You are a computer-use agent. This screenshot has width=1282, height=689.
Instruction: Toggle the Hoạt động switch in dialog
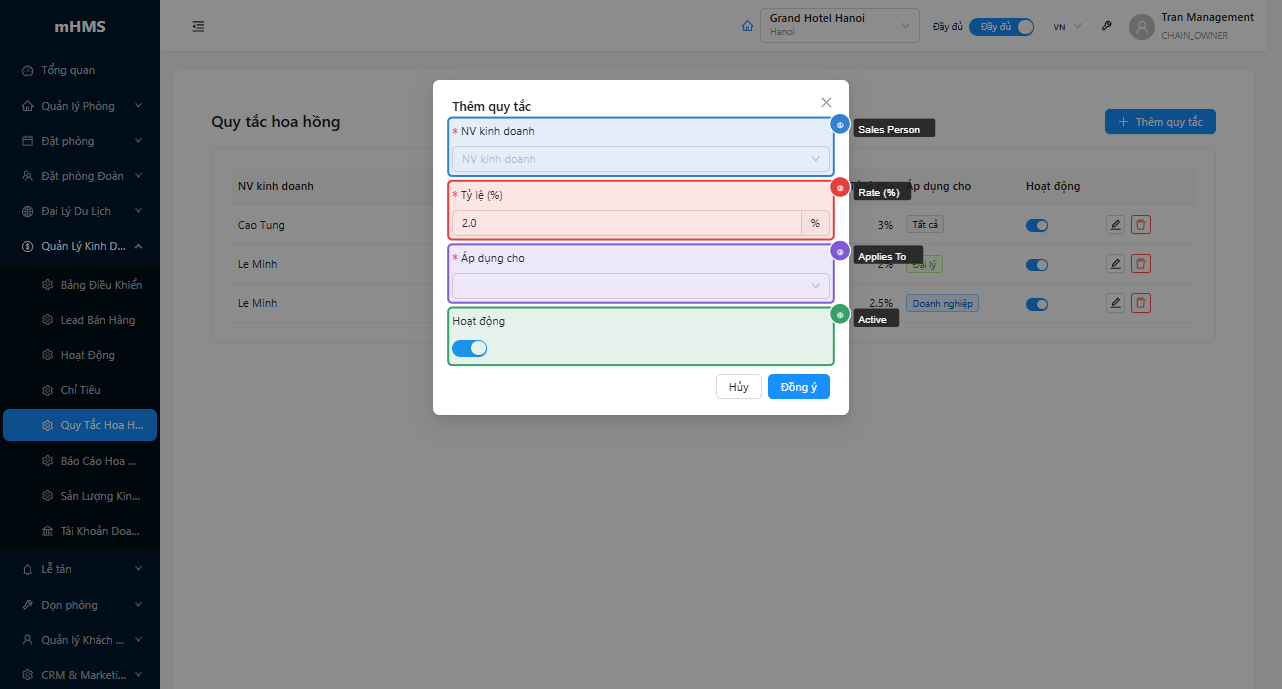469,348
